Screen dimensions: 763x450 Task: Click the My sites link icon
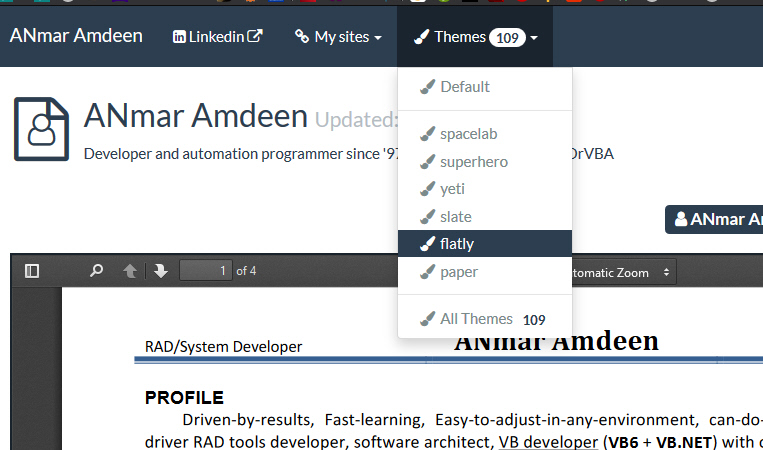coord(302,37)
